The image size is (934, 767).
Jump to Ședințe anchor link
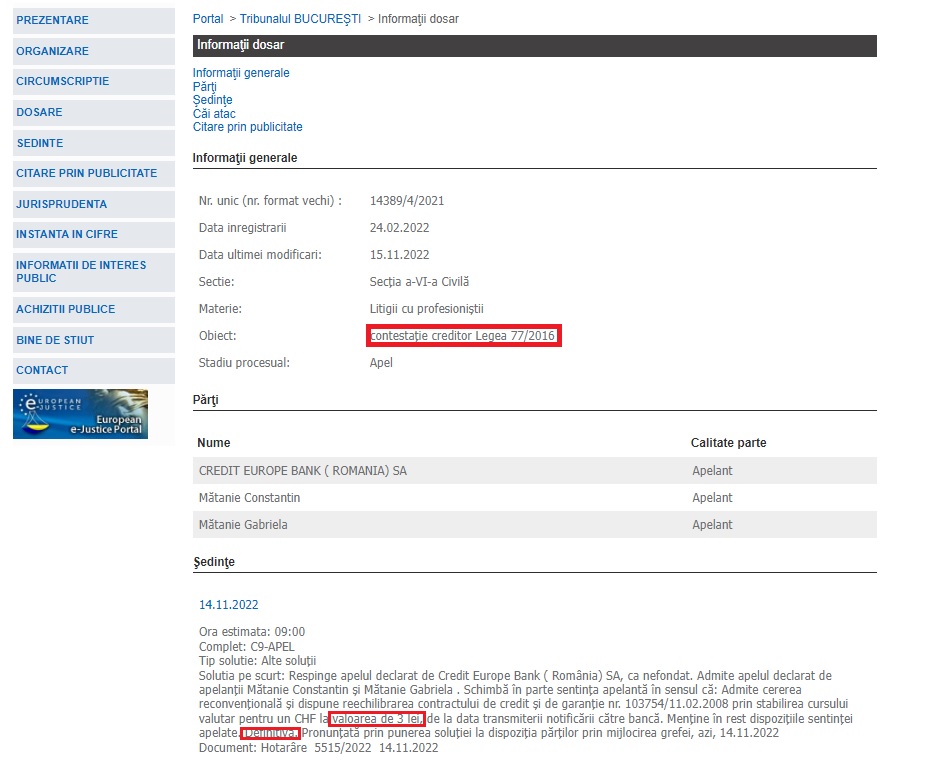coord(212,100)
